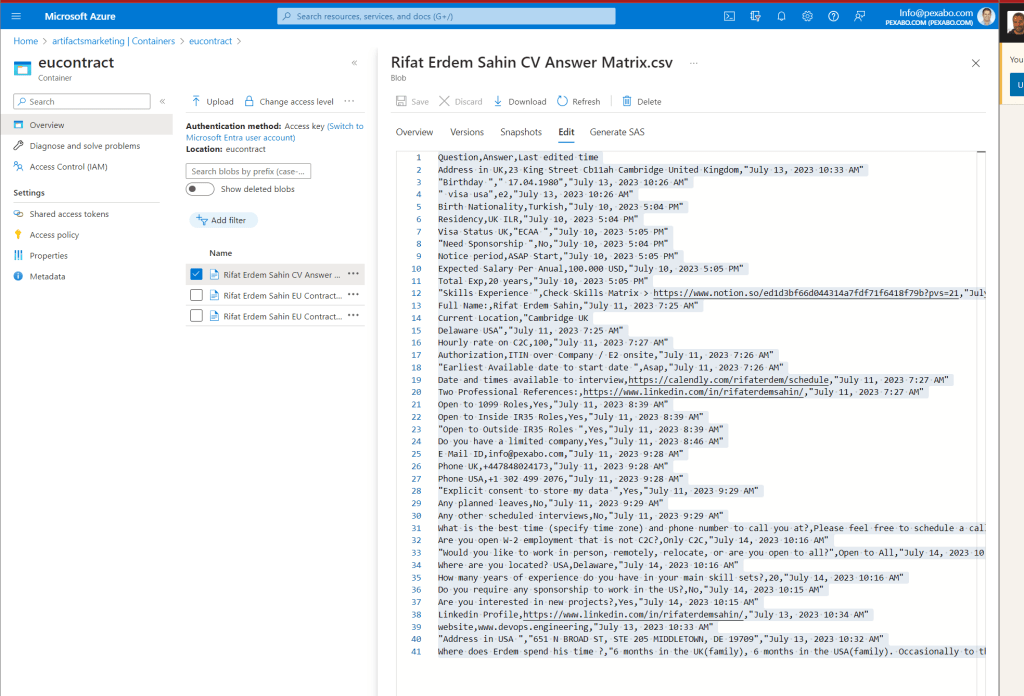Delete the blob
Image resolution: width=1024 pixels, height=696 pixels.
click(x=641, y=101)
